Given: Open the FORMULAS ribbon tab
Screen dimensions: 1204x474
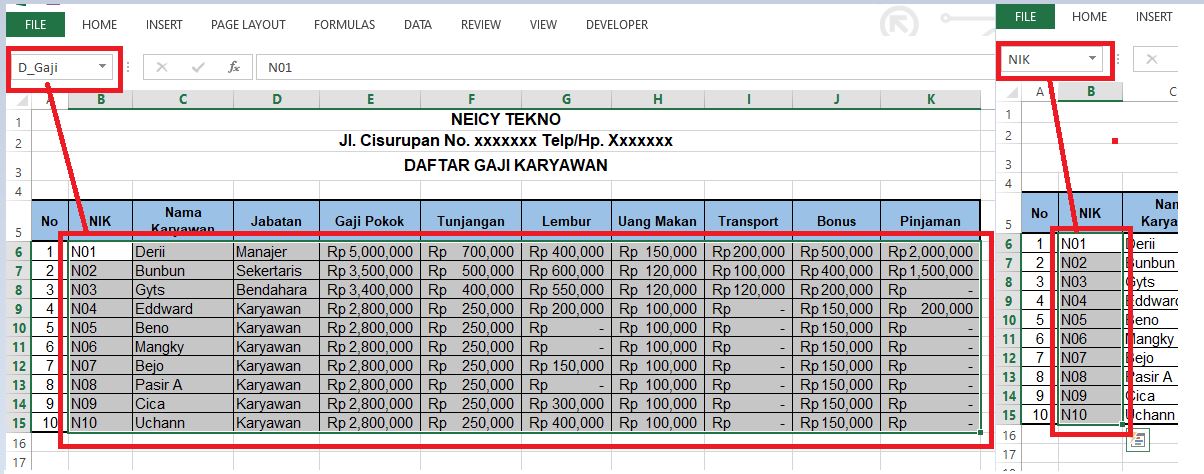Looking at the screenshot, I should pyautogui.click(x=345, y=24).
